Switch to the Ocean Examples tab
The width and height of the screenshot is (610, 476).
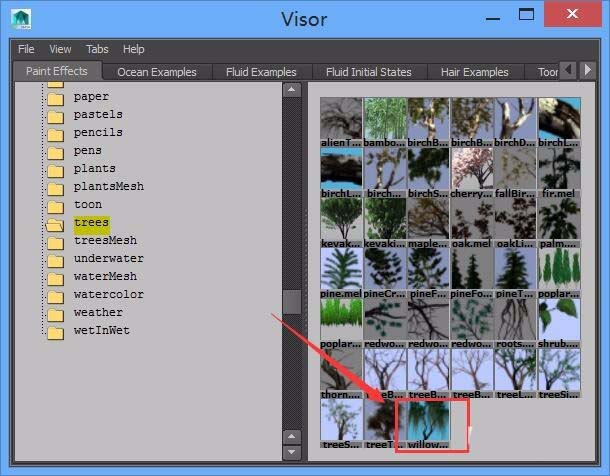coord(156,72)
